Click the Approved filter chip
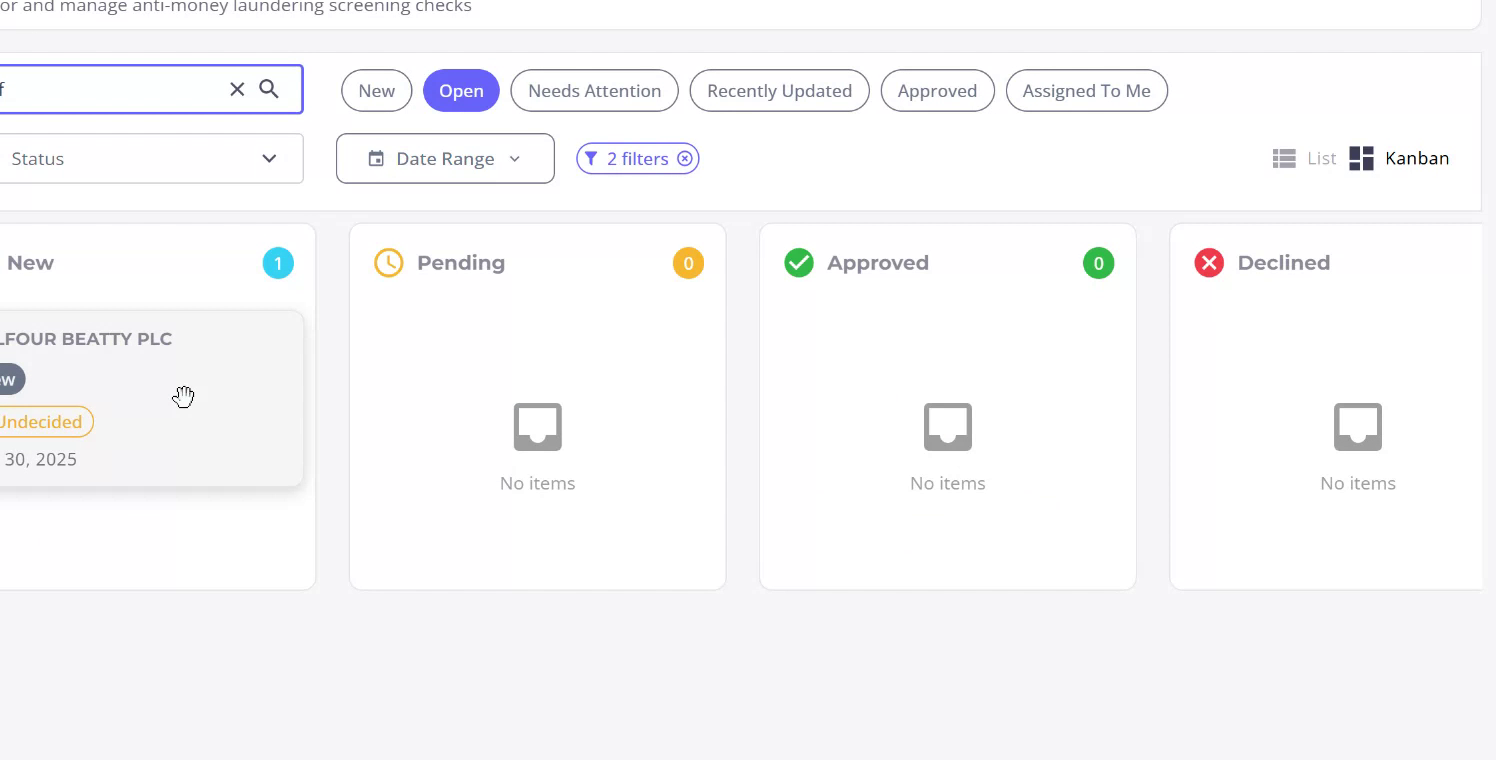Viewport: 1496px width, 760px height. click(x=937, y=91)
